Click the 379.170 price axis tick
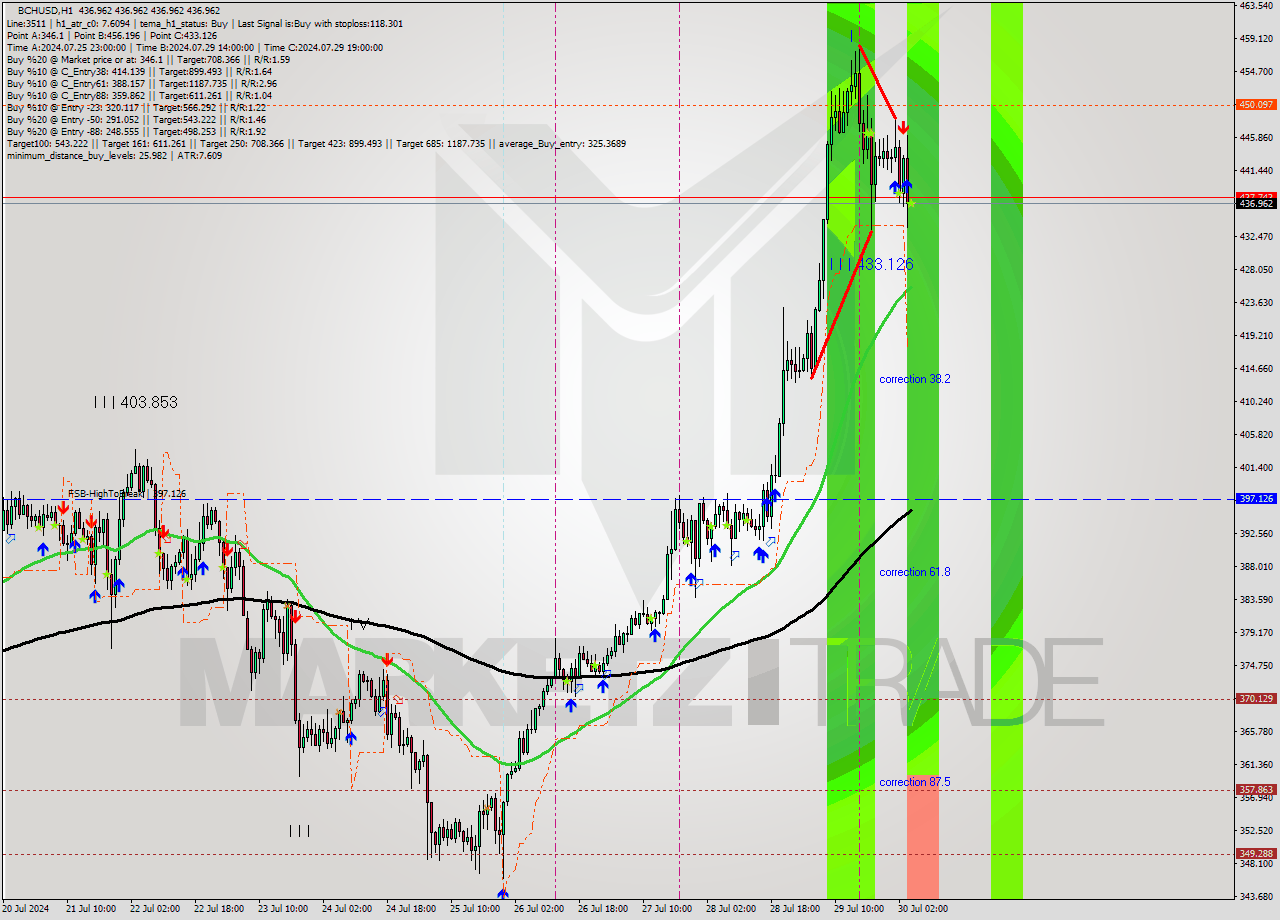This screenshot has height=920, width=1280. click(1255, 632)
